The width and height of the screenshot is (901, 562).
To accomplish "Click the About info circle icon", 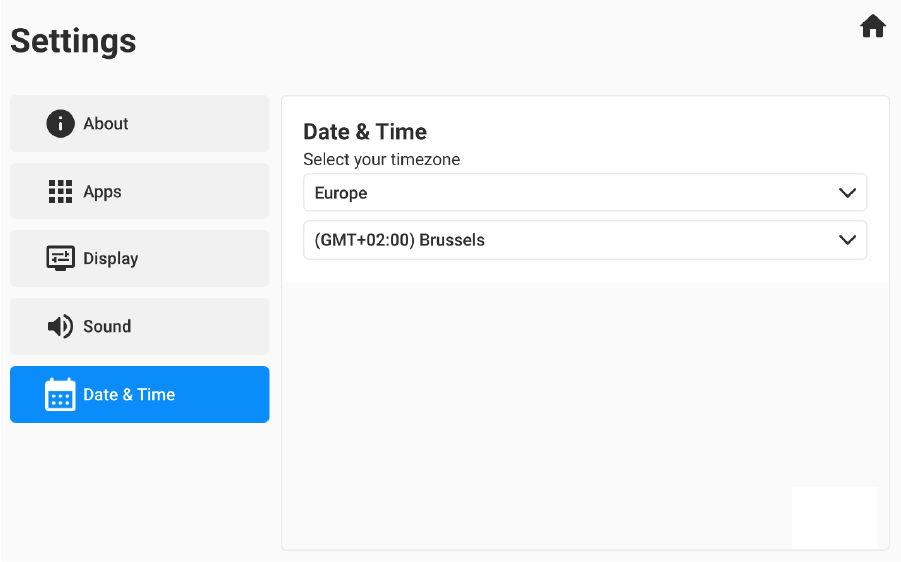I will pos(60,124).
